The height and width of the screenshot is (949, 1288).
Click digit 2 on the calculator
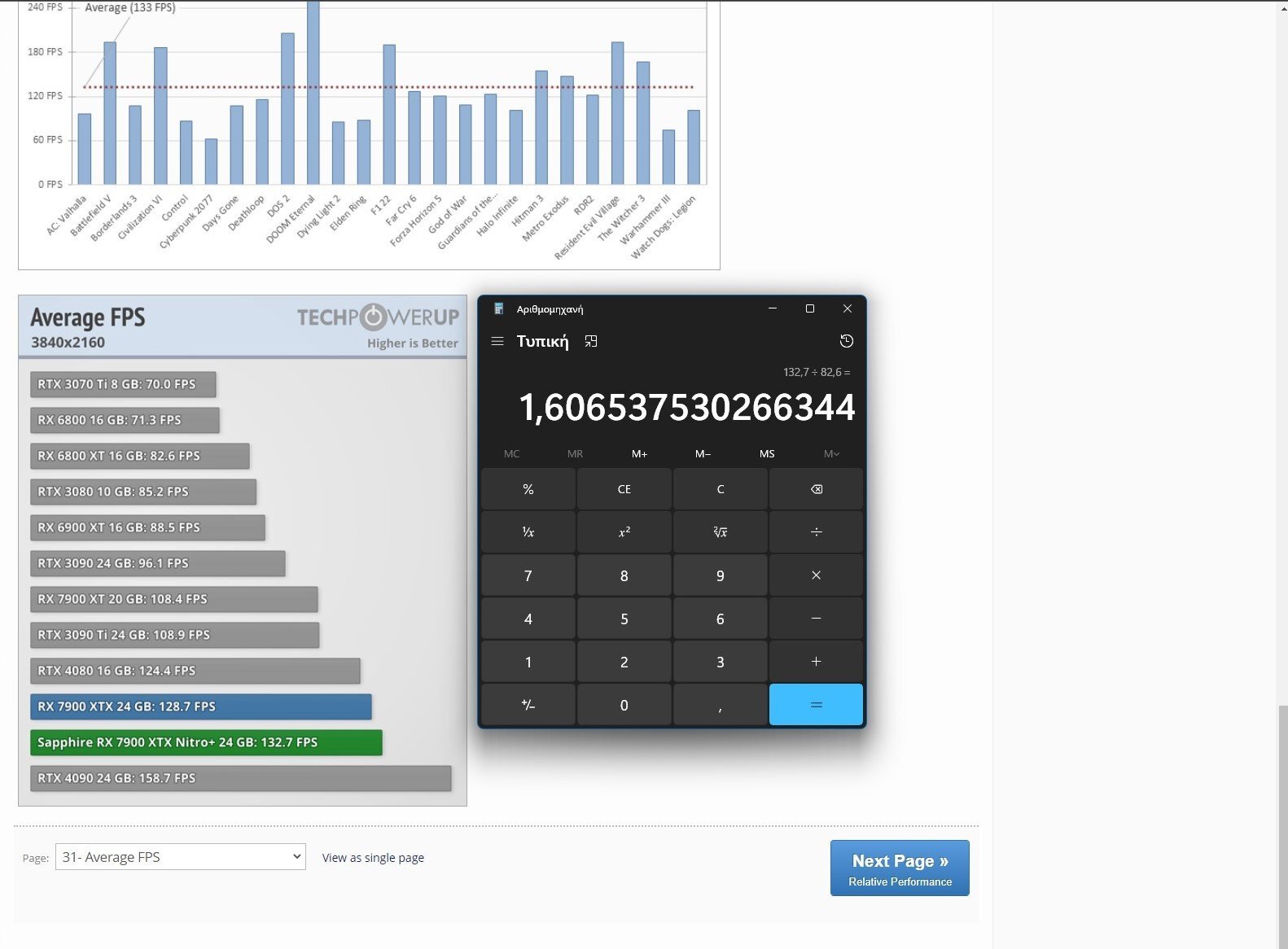[x=624, y=662]
